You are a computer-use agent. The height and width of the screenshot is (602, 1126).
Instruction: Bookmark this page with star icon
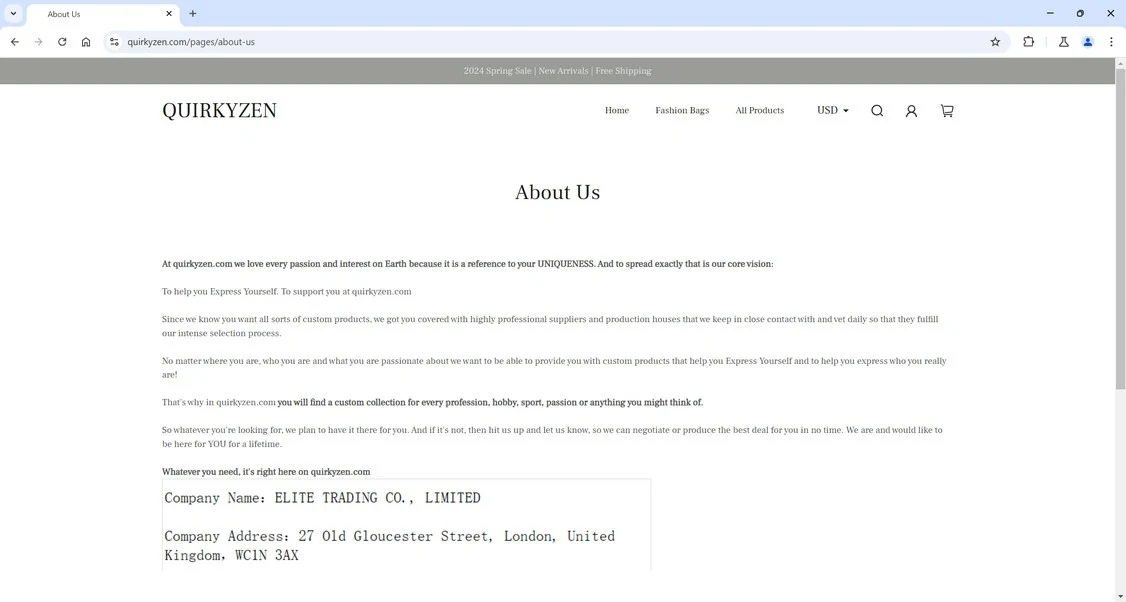(995, 42)
